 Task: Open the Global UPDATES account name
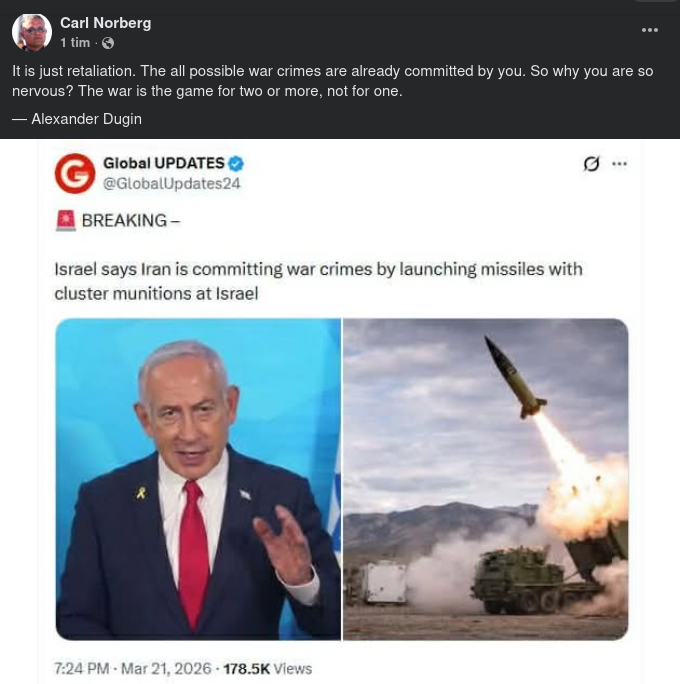(x=164, y=163)
